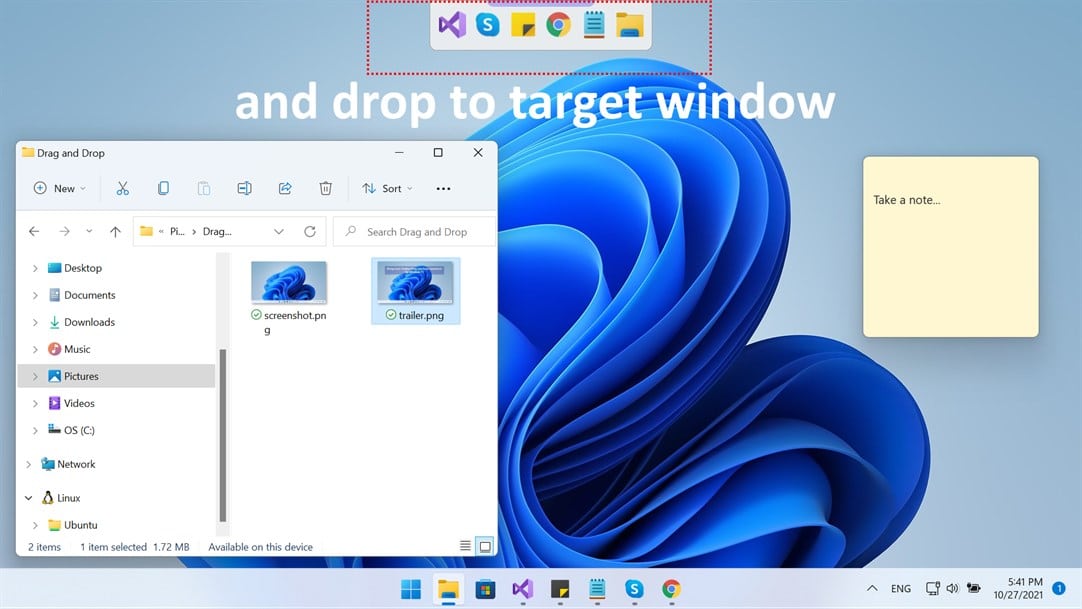
Task: Switch to large thumbnails view toggle
Action: point(485,545)
